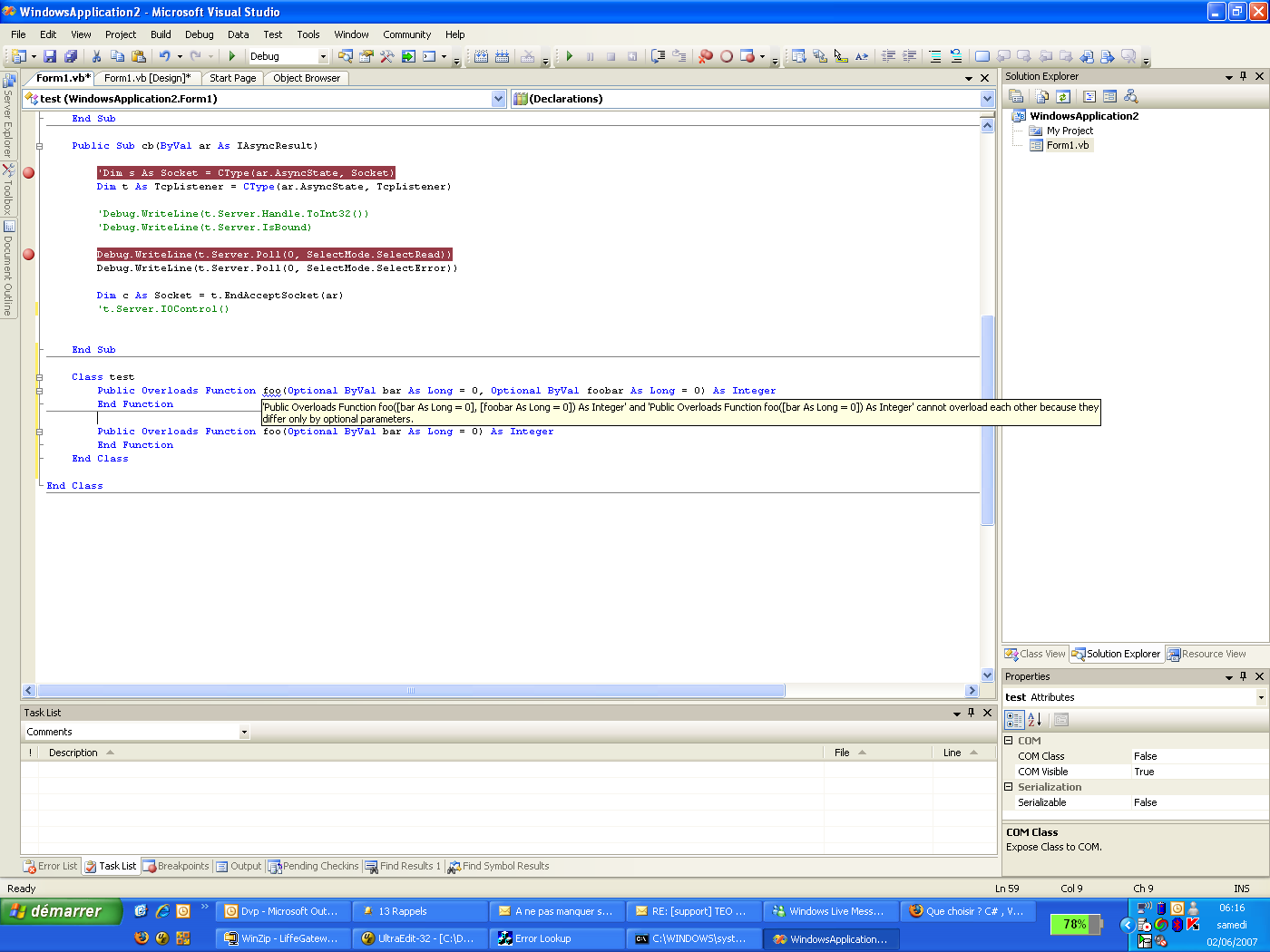Select My Project in Solution Explorer
The image size is (1270, 952).
(1070, 131)
